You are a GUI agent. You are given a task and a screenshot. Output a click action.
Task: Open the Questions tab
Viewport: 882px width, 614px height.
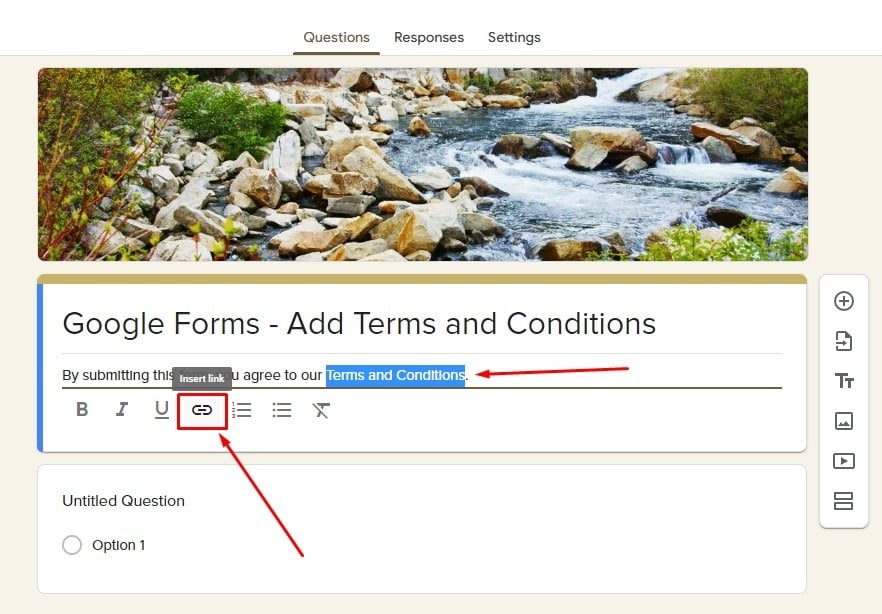pos(336,37)
